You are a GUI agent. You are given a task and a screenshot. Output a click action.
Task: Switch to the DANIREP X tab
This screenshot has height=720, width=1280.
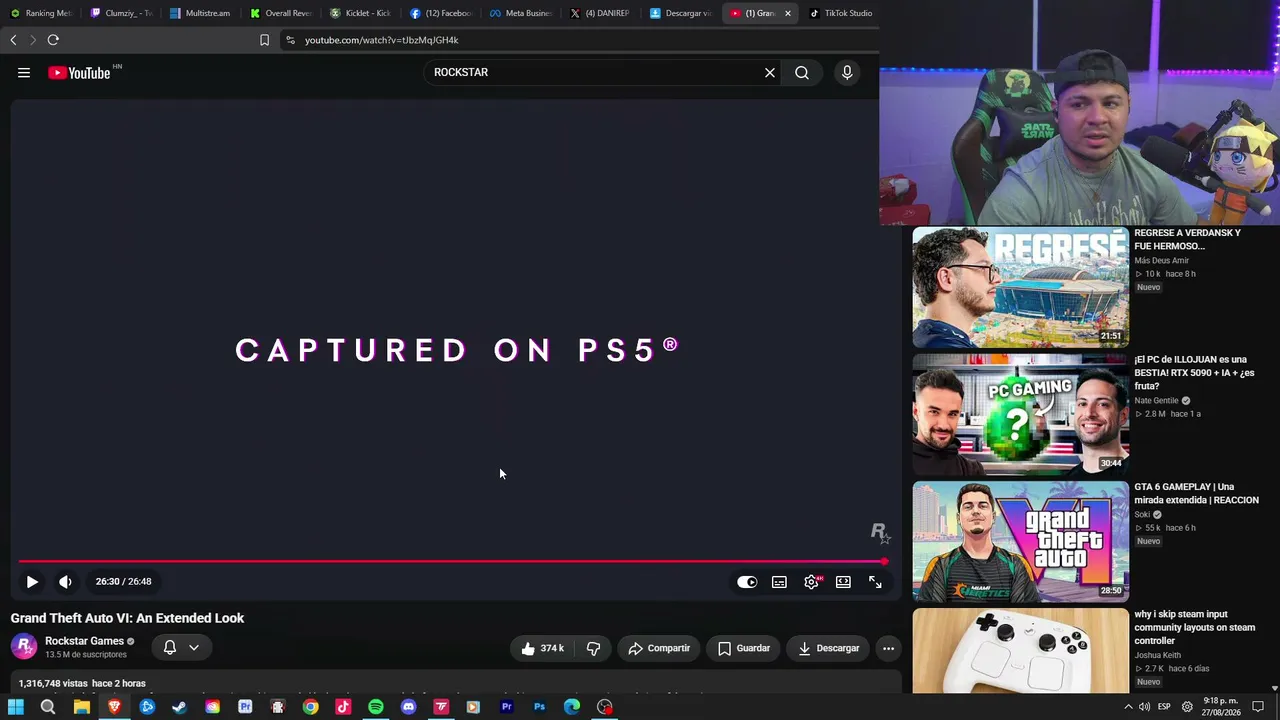click(601, 13)
